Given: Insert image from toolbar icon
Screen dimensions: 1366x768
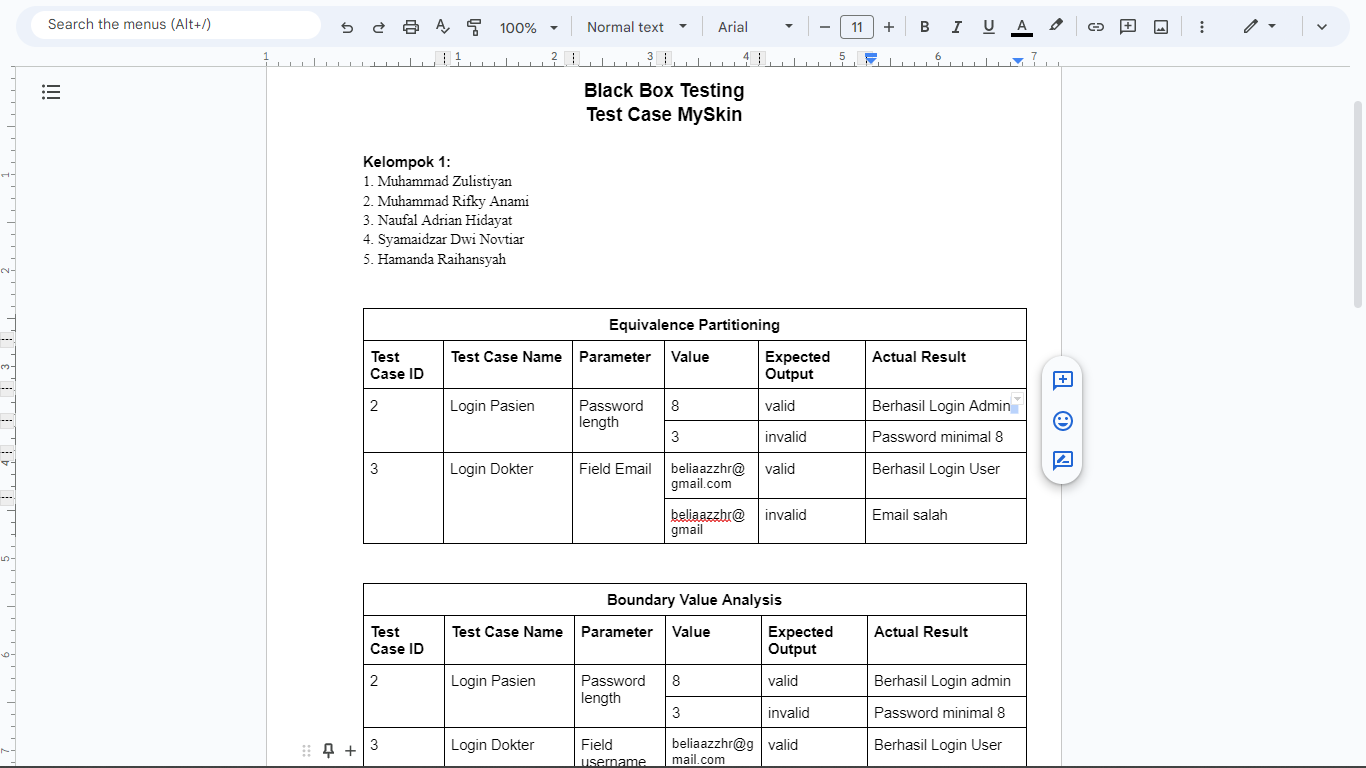Looking at the screenshot, I should [1161, 27].
